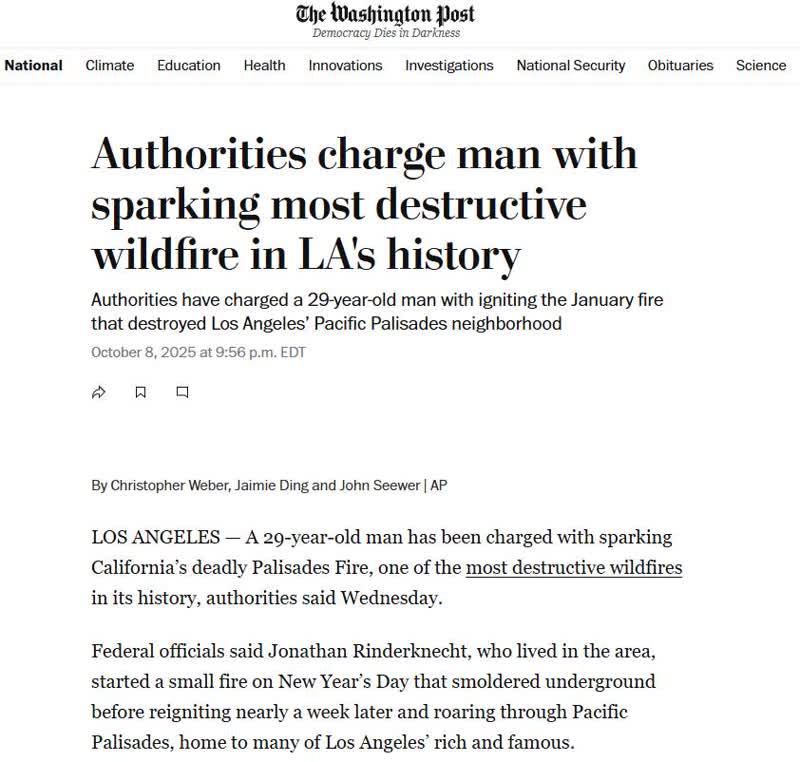The width and height of the screenshot is (800, 762).
Task: Select the Science nav link
Action: point(760,65)
